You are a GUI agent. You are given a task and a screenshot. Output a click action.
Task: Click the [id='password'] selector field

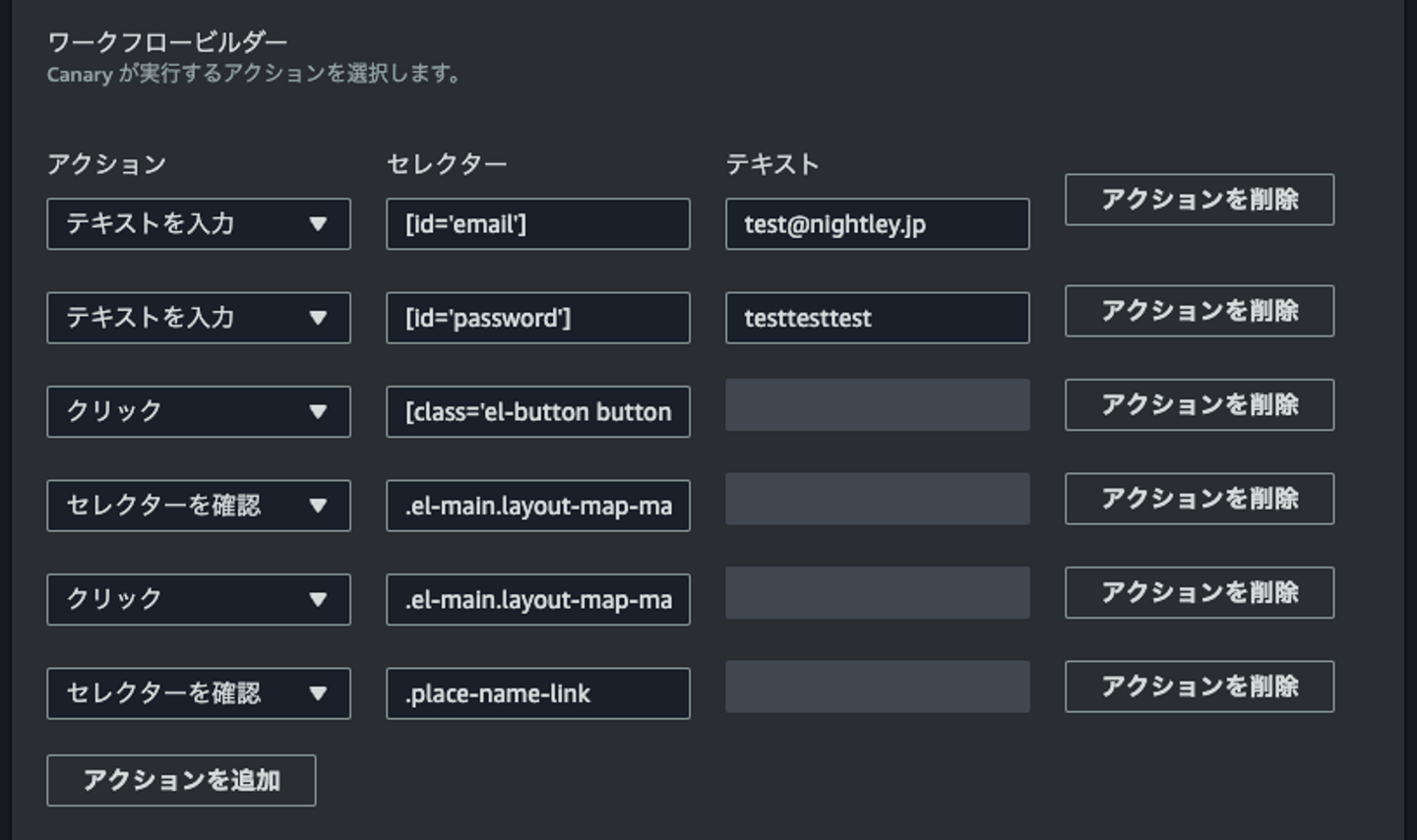coord(537,318)
